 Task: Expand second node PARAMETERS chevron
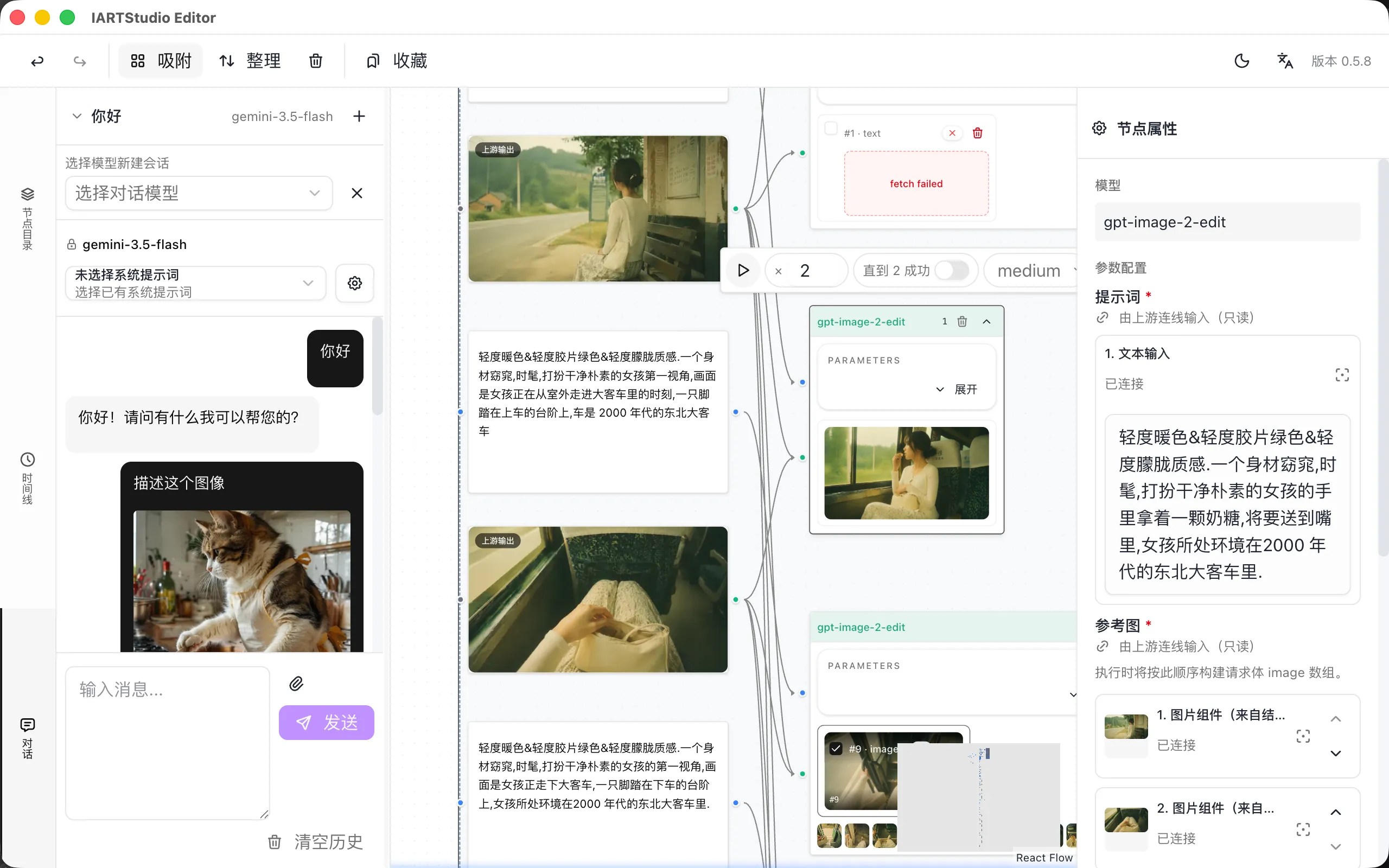click(1073, 694)
